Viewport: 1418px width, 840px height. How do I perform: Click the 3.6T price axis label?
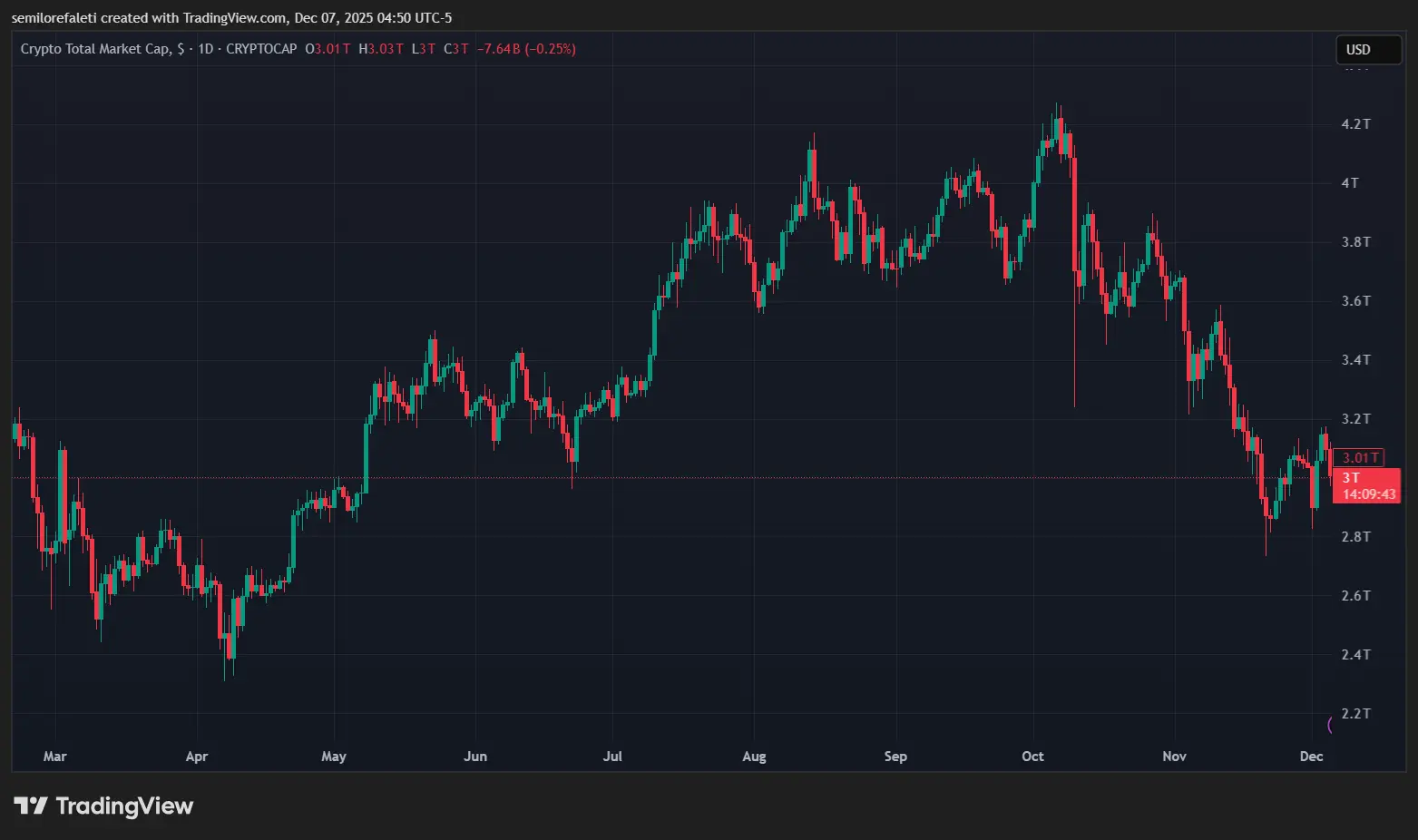coord(1355,301)
